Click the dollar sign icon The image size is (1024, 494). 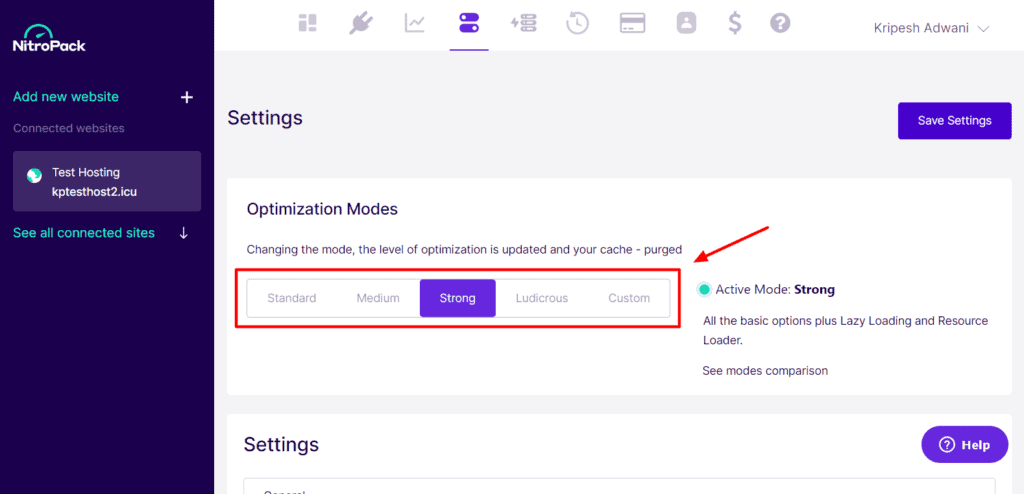(x=735, y=23)
